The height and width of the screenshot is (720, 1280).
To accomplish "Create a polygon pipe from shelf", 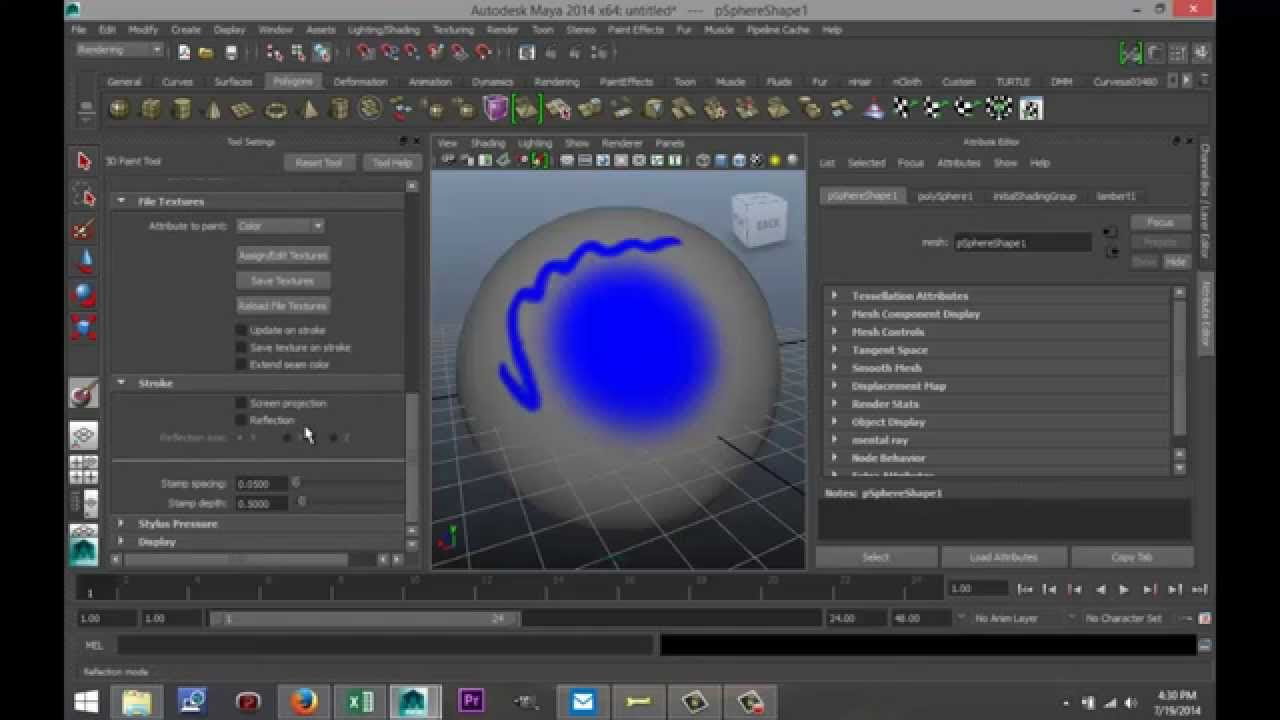I will point(339,109).
